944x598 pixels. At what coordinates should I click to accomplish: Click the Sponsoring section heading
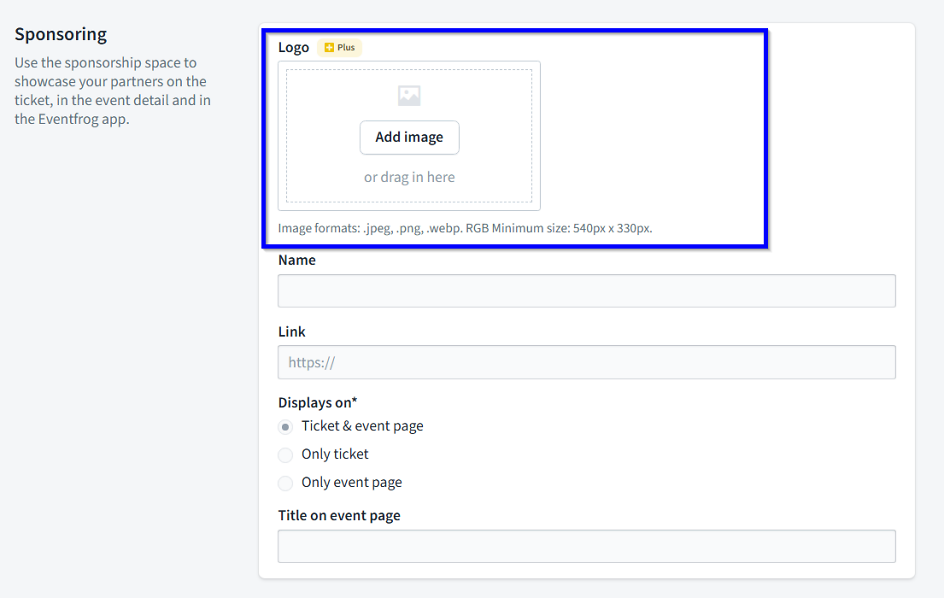(x=61, y=34)
